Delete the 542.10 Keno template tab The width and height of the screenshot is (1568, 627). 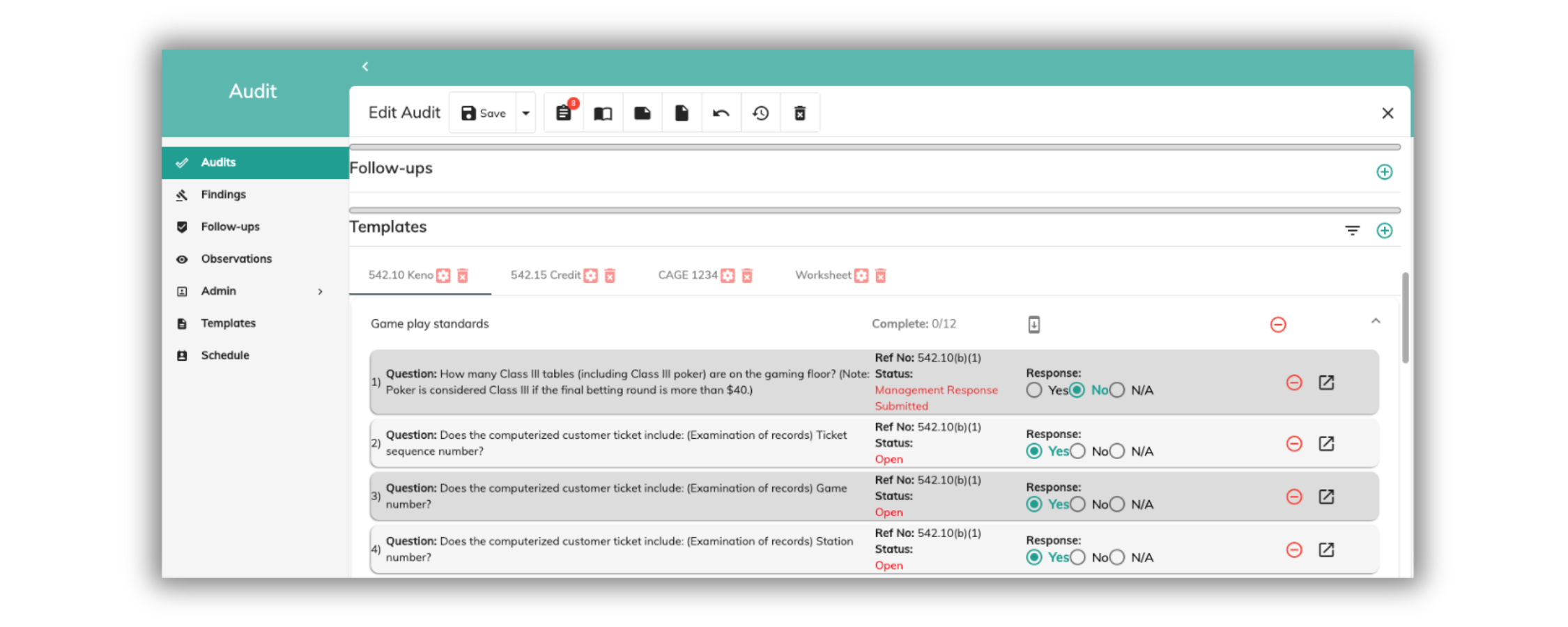point(463,276)
